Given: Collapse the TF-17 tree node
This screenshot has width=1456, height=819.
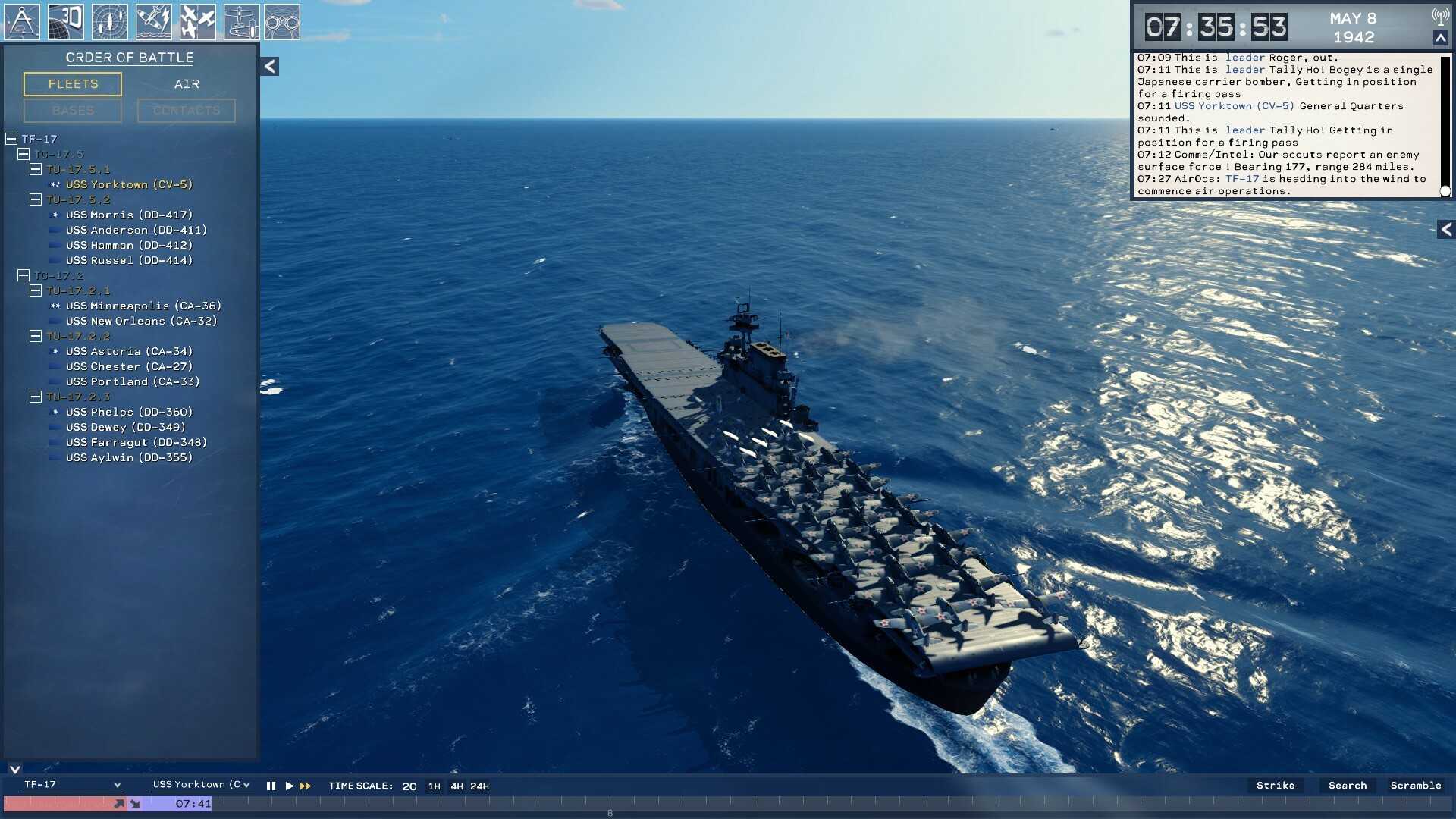Looking at the screenshot, I should (10, 139).
